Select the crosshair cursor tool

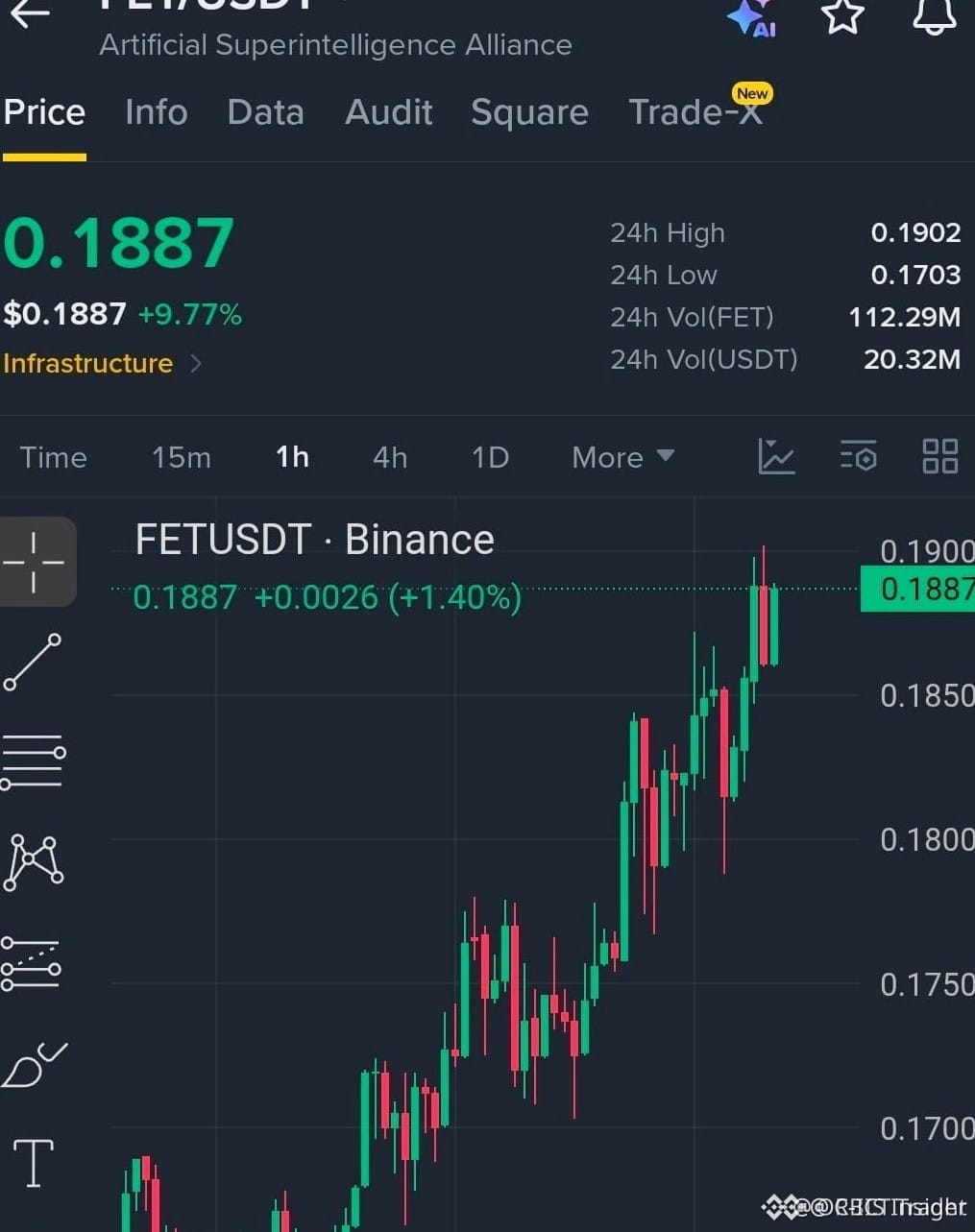click(x=35, y=562)
